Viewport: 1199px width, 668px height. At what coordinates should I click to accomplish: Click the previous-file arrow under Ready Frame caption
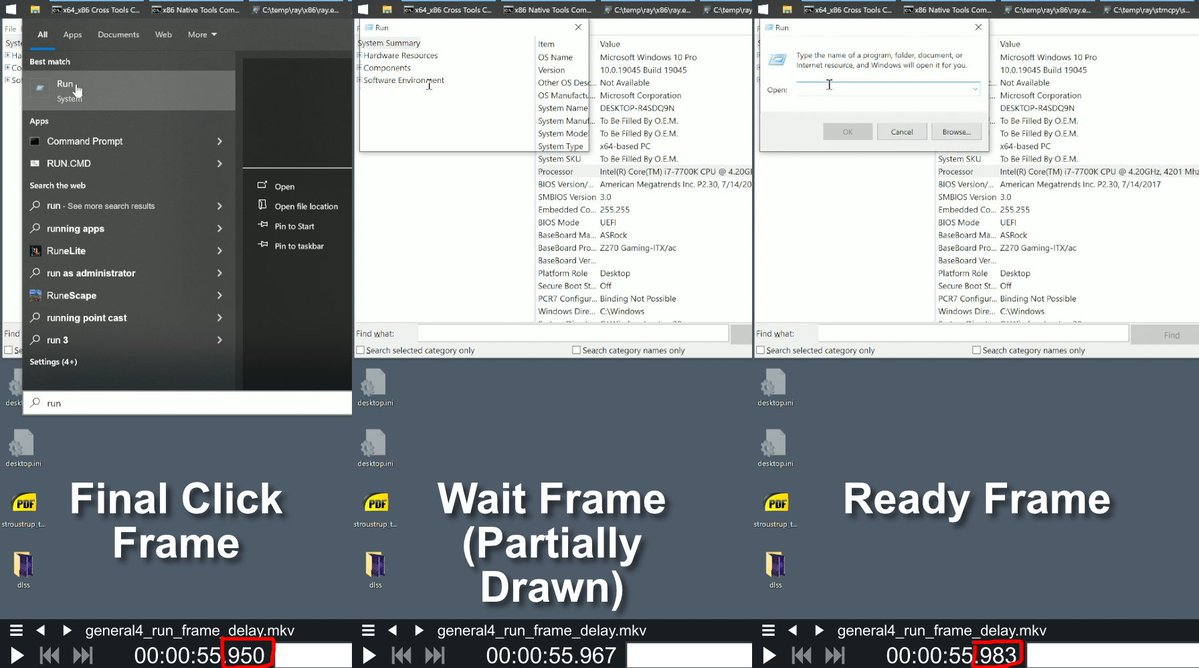[793, 631]
